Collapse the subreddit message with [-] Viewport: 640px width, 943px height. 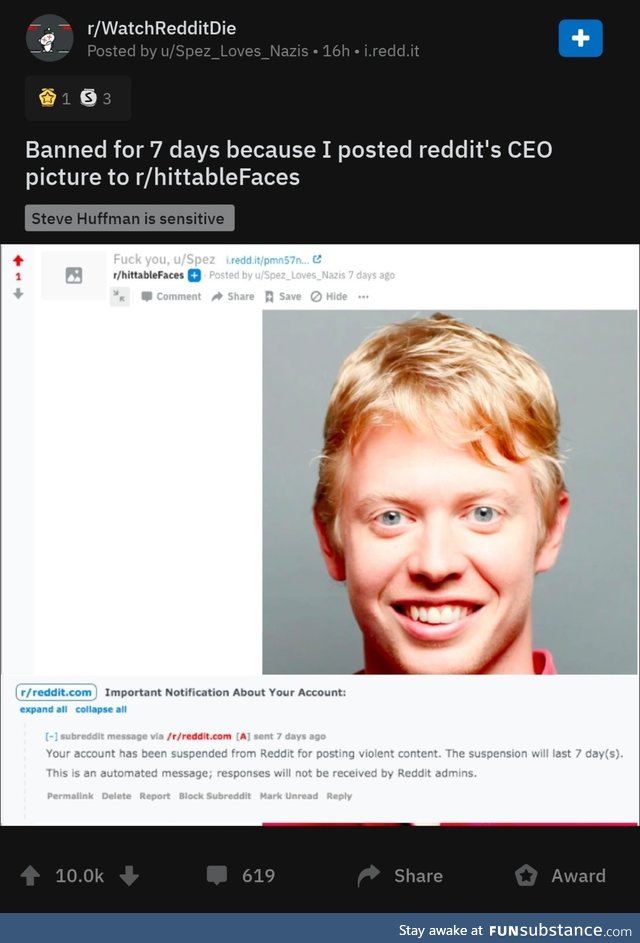(51, 736)
